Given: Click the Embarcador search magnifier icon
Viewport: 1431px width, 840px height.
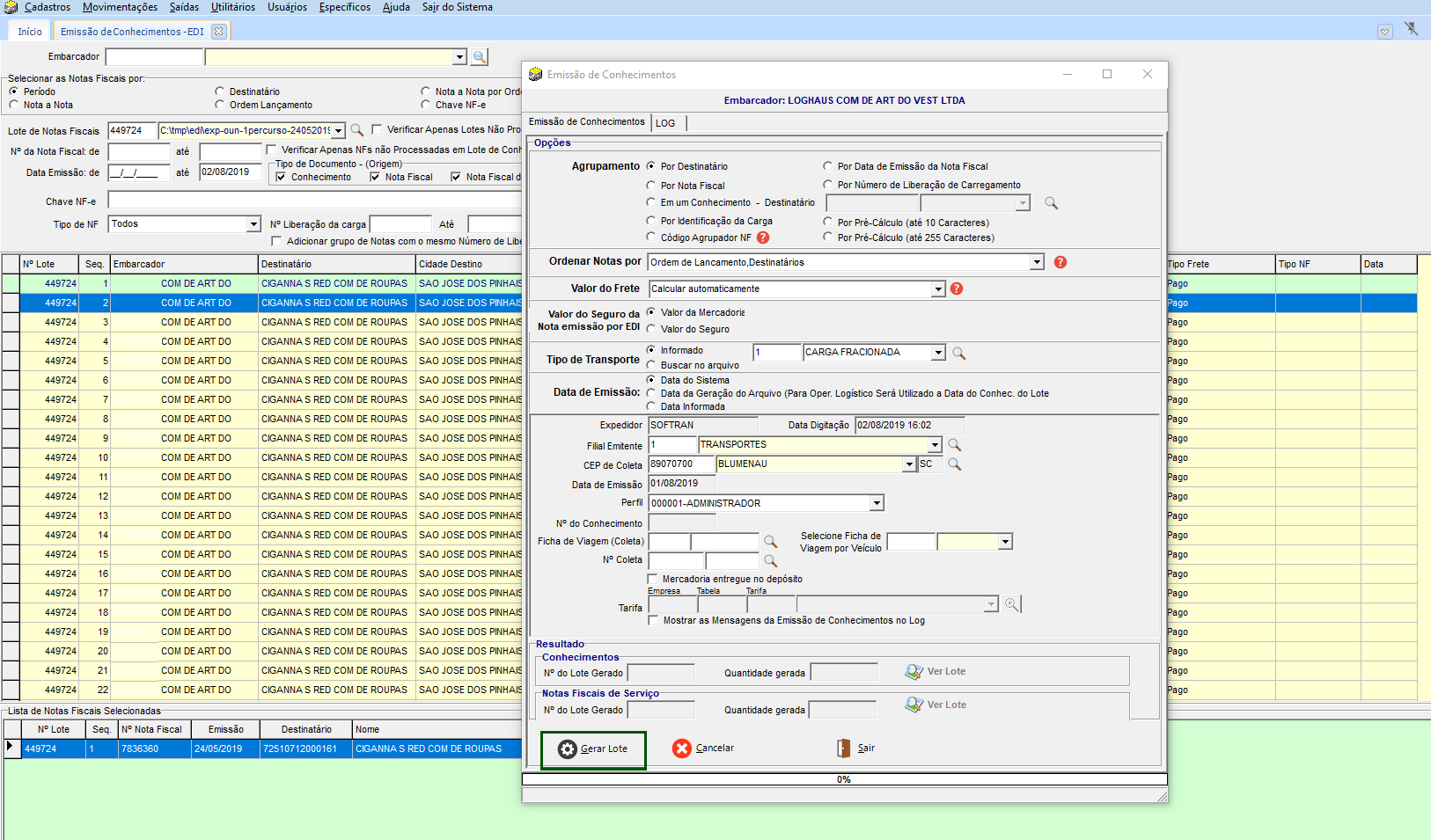Looking at the screenshot, I should [x=479, y=57].
